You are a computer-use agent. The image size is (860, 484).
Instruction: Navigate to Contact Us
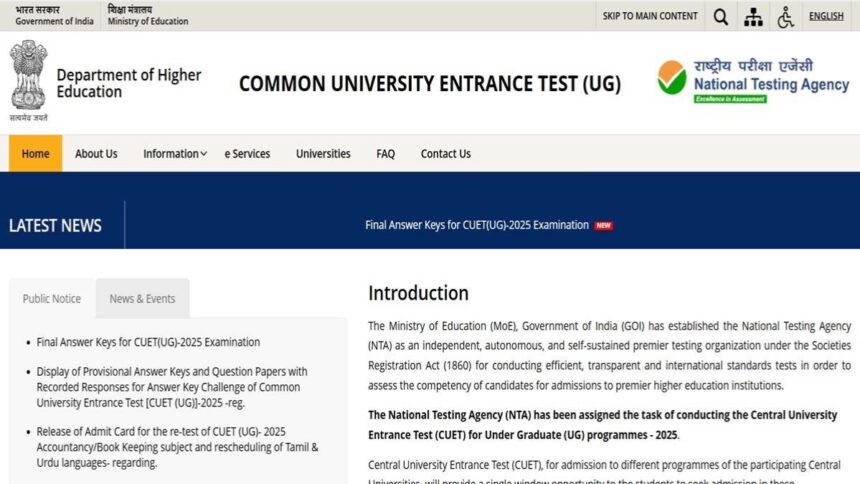(445, 154)
